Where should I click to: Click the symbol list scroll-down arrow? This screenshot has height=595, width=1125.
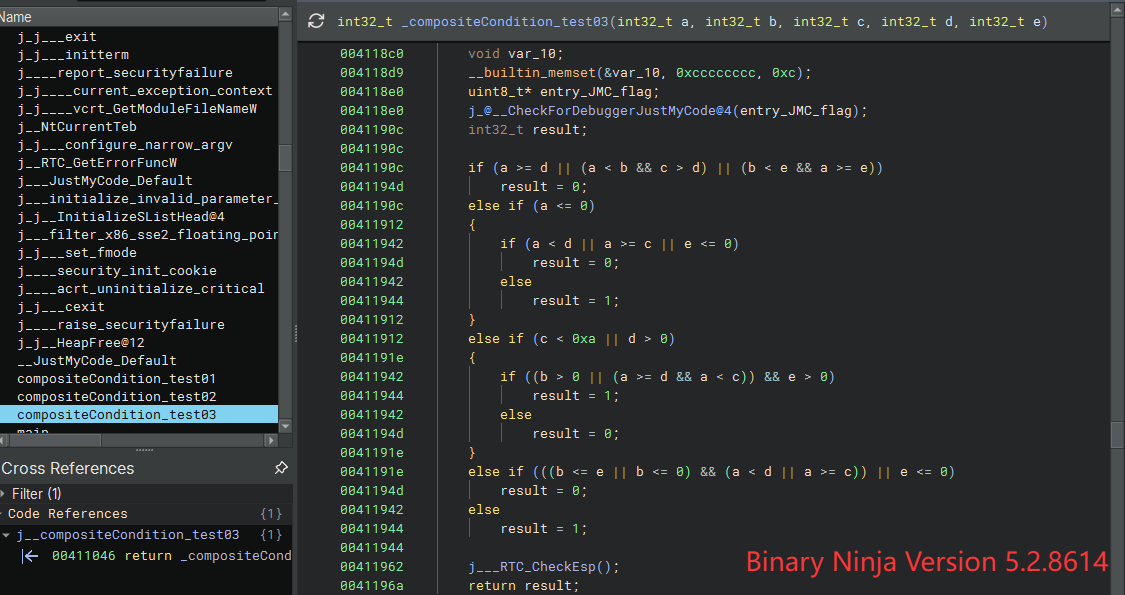tap(285, 426)
